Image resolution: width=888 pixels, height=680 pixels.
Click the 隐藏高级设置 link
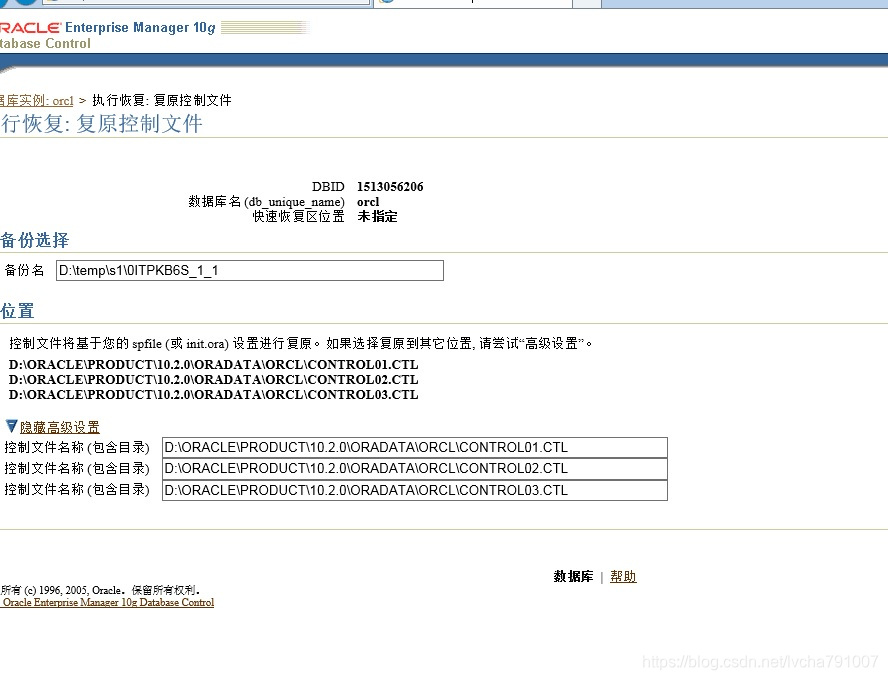(59, 427)
